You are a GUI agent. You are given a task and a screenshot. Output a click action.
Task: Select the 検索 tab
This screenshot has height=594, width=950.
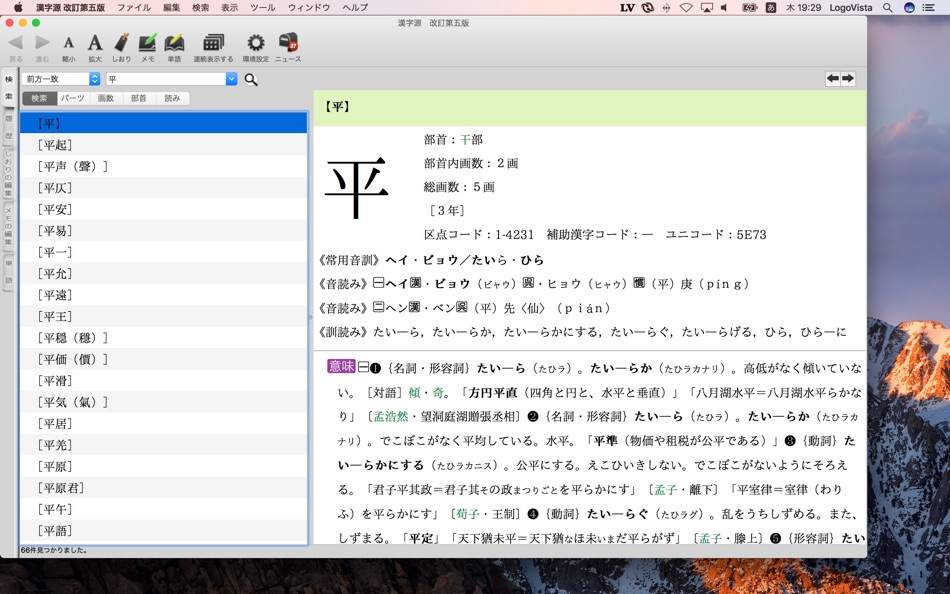39,98
